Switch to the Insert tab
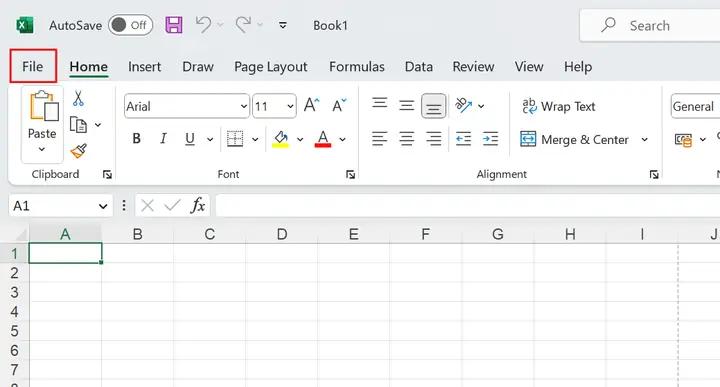 click(x=145, y=67)
